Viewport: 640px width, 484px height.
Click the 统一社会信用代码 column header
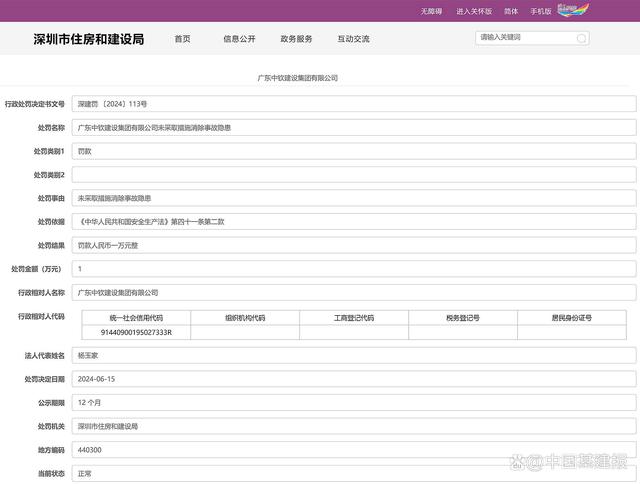coord(136,318)
